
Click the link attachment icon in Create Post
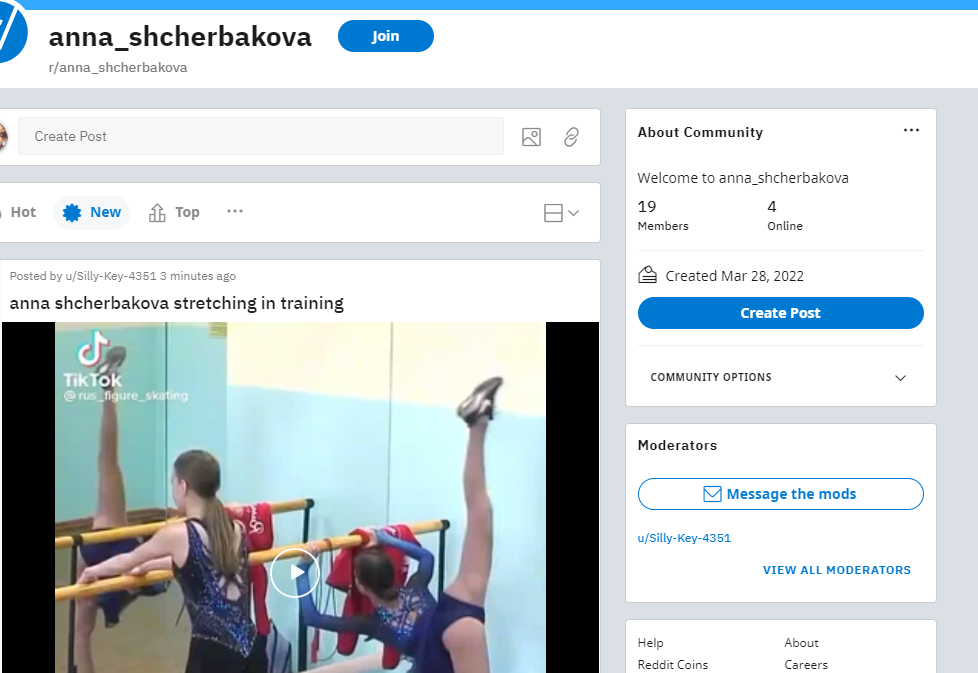point(571,137)
